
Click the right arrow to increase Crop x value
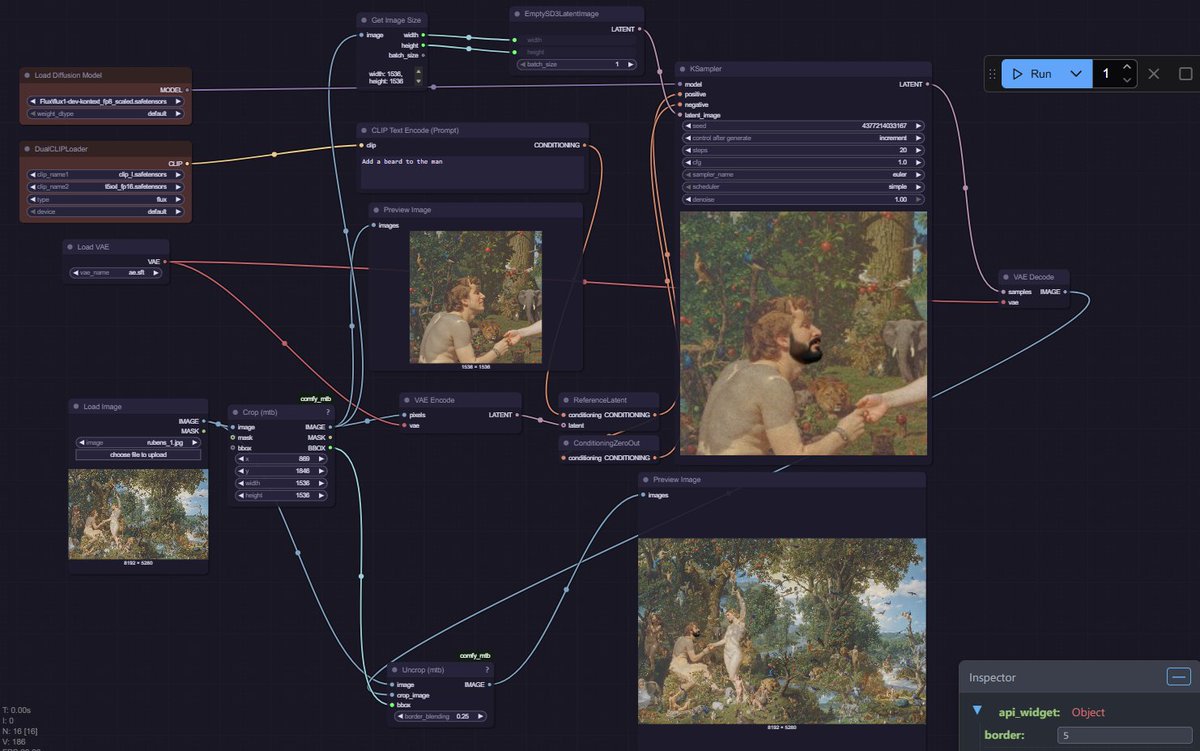pos(321,459)
